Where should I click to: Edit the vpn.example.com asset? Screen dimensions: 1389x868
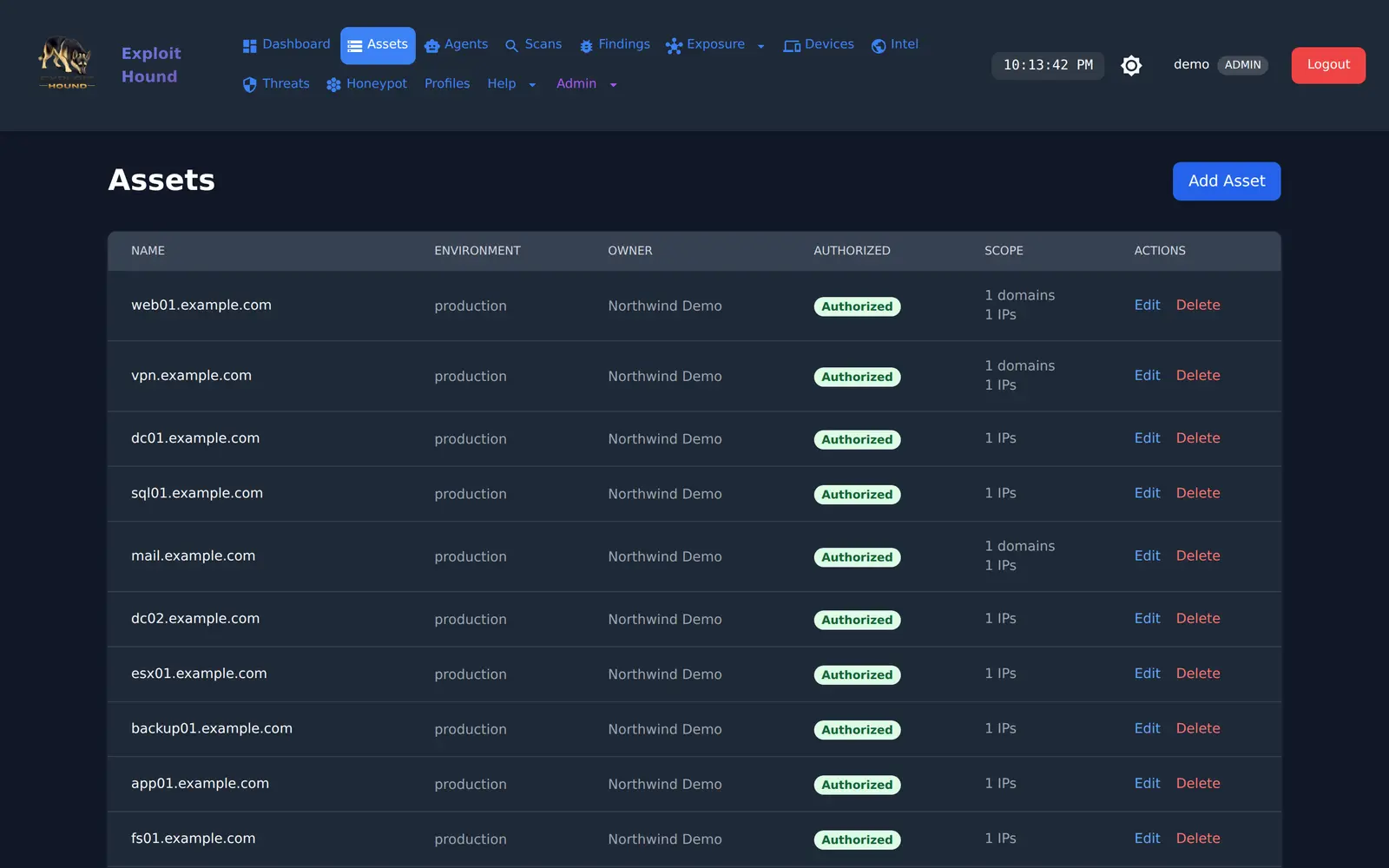[1147, 376]
